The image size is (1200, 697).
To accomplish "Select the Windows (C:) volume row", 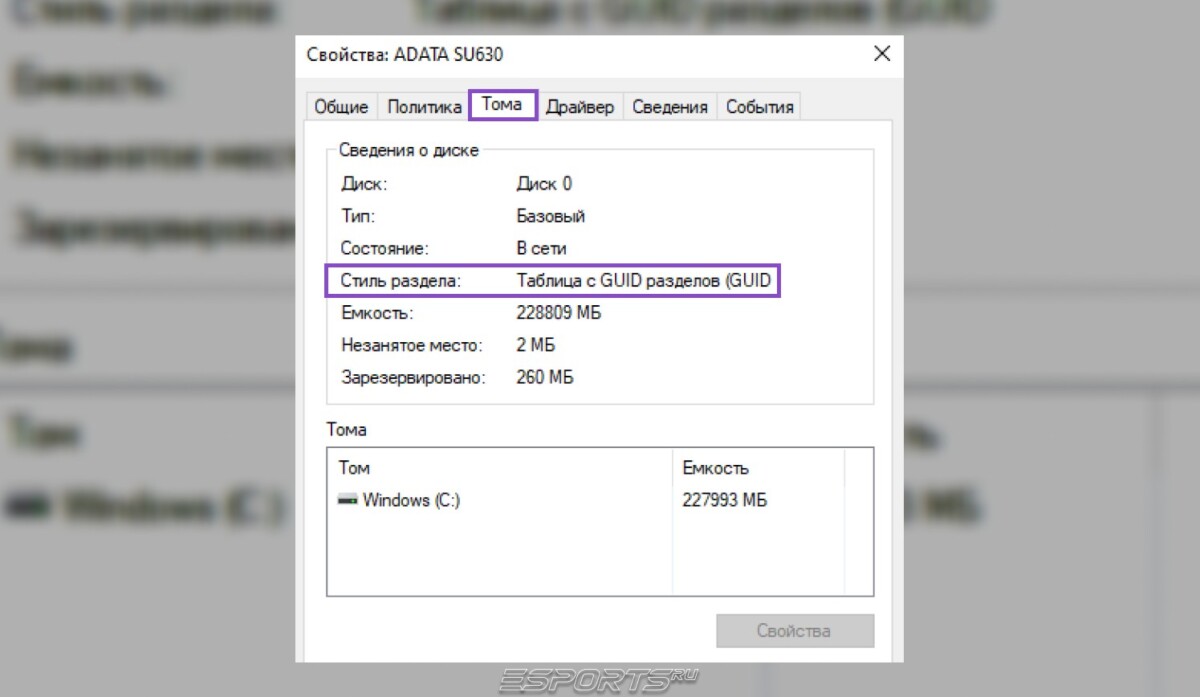I will pos(410,500).
